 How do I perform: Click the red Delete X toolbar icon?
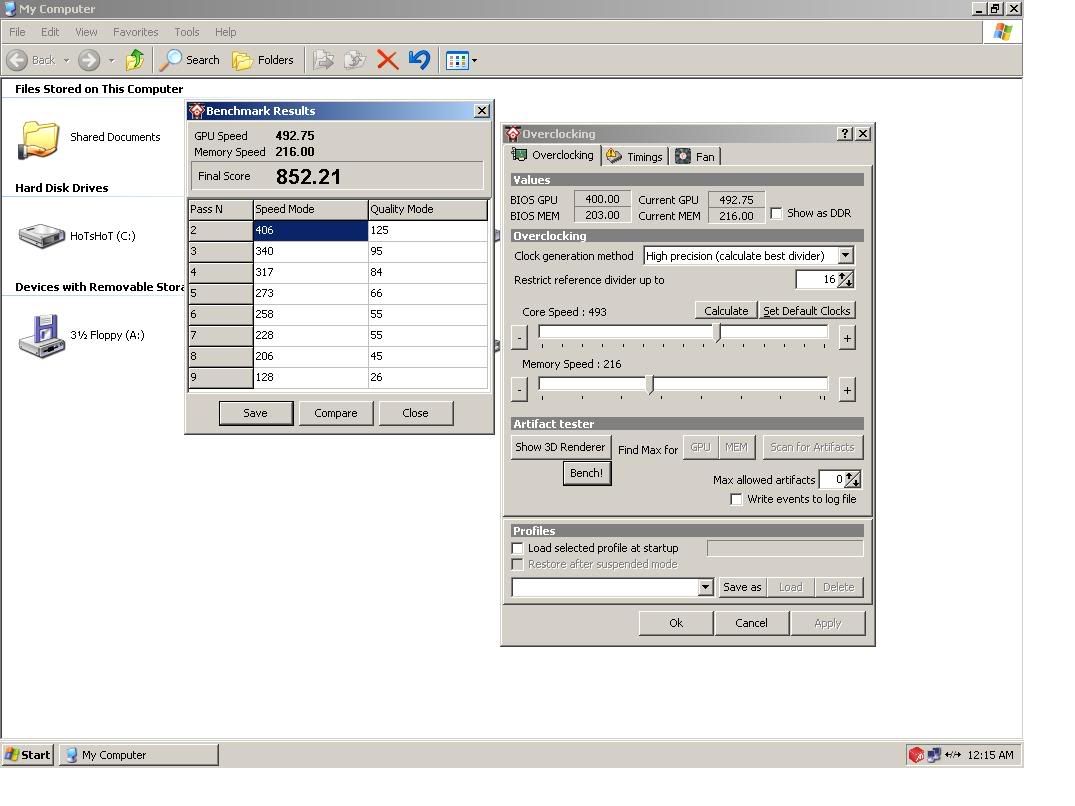click(x=387, y=60)
